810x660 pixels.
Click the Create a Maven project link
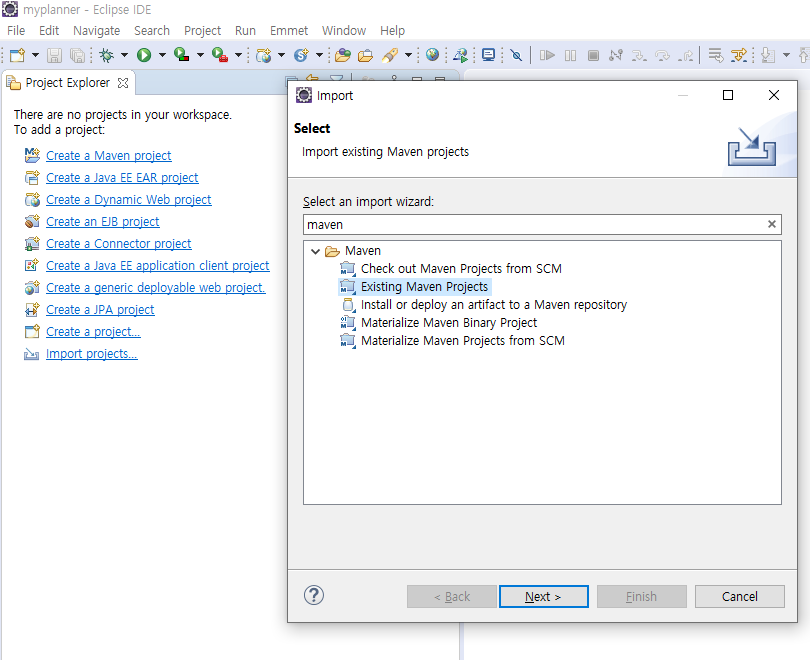coord(108,155)
